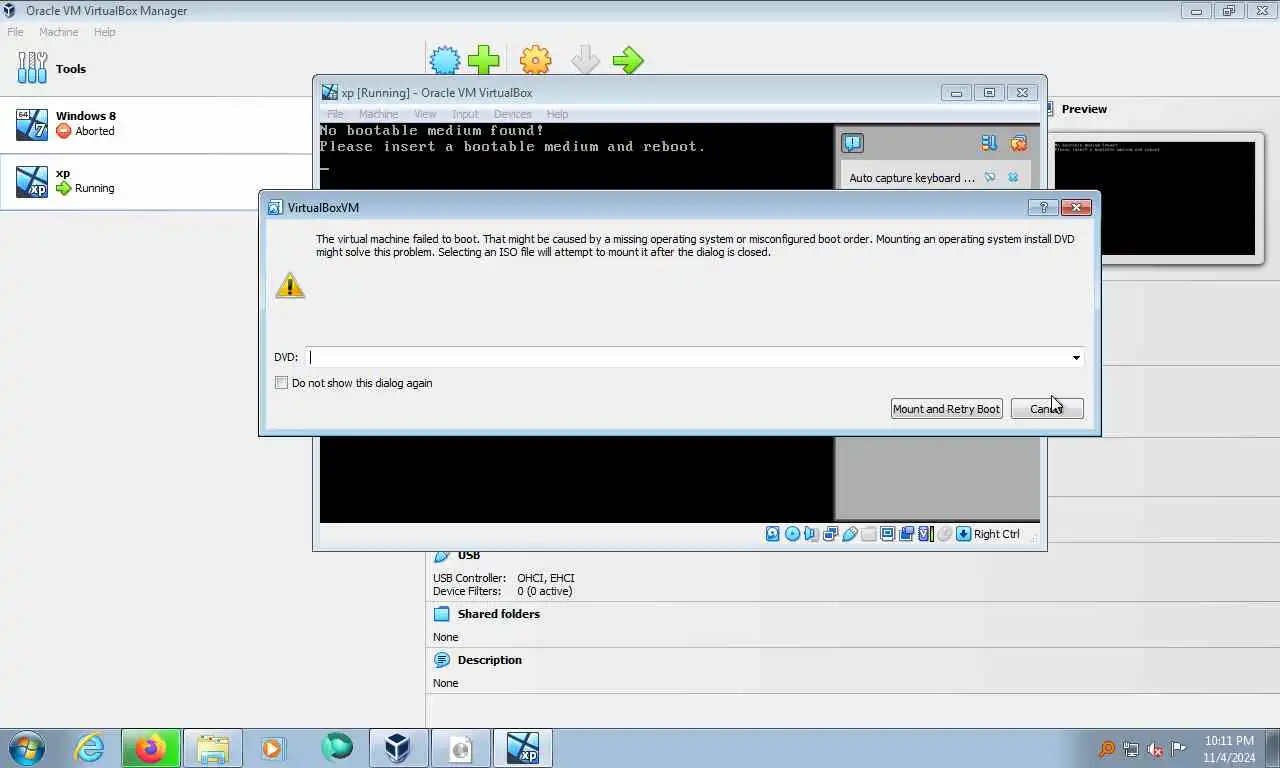
Task: Click the Description section header
Action: click(489, 660)
